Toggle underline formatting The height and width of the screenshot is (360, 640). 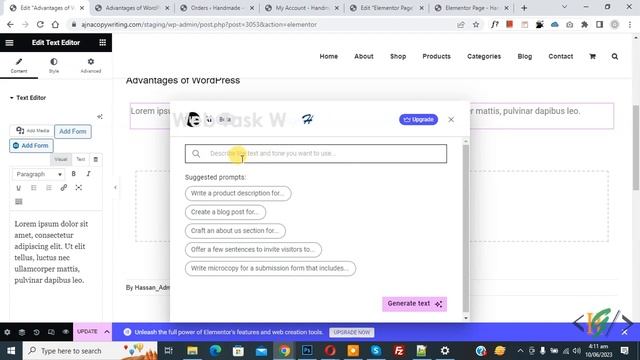click(x=18, y=188)
